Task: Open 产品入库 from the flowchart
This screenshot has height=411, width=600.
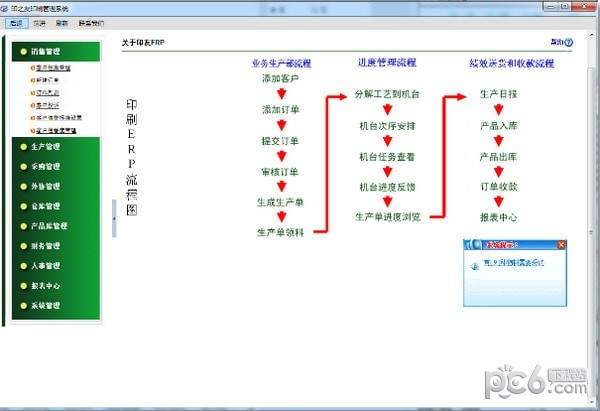Action: click(498, 125)
